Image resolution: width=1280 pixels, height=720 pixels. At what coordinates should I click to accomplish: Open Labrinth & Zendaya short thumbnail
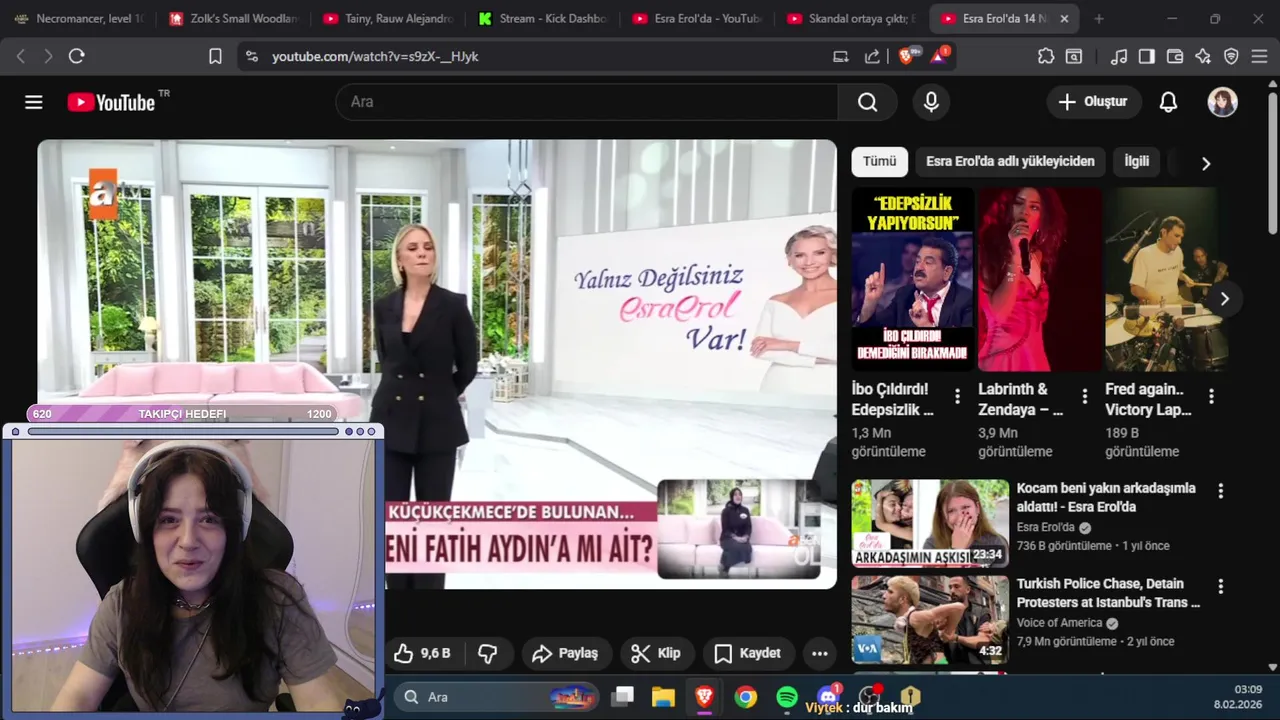click(x=1039, y=279)
